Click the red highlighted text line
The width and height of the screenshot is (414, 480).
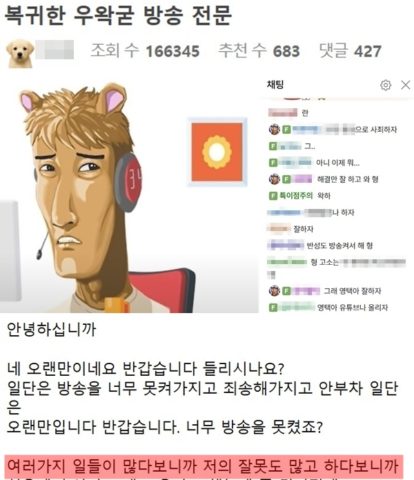tap(204, 466)
